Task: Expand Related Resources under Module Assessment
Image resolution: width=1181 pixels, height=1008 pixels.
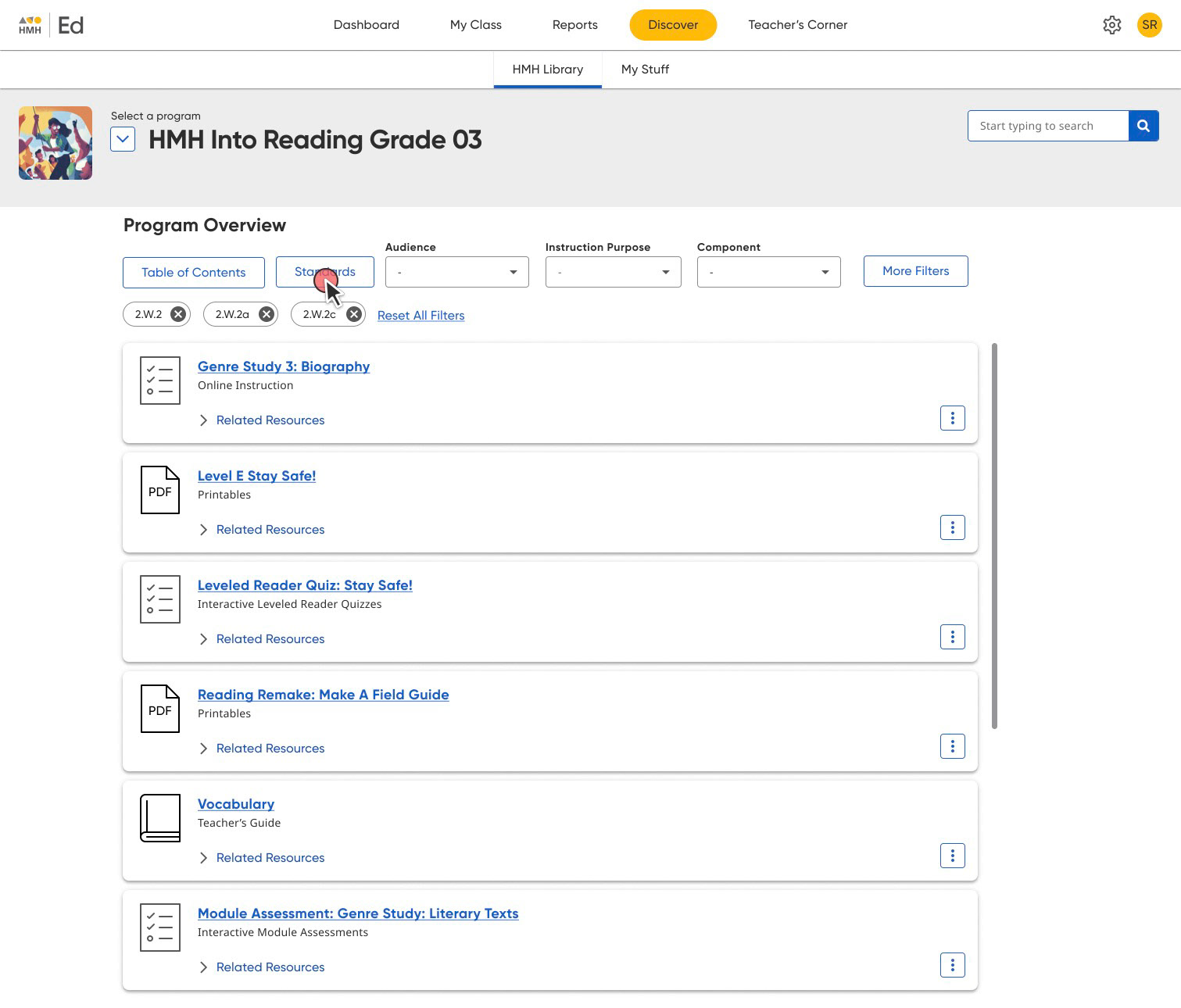Action: [x=262, y=967]
